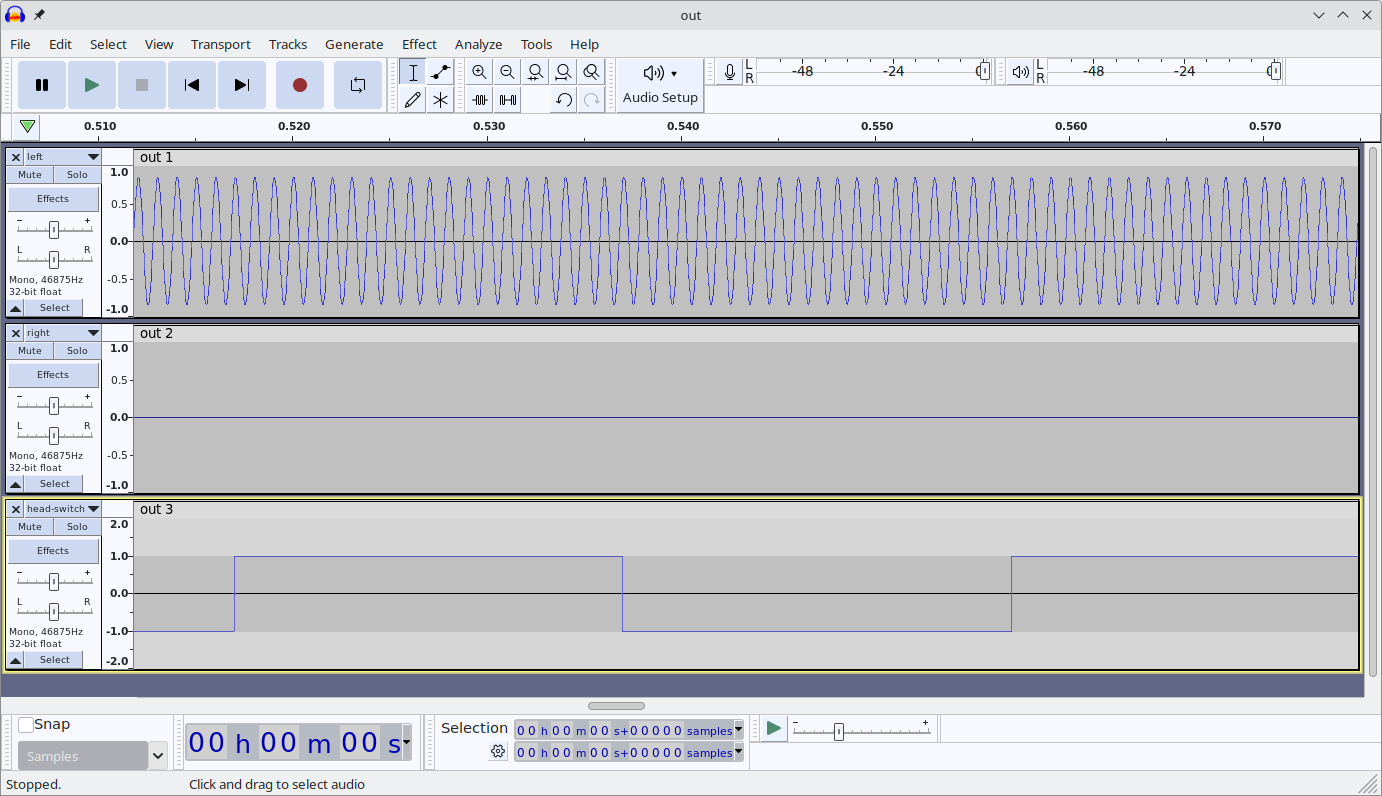
Task: Click the greyed Redo arrow icon
Action: pos(592,100)
